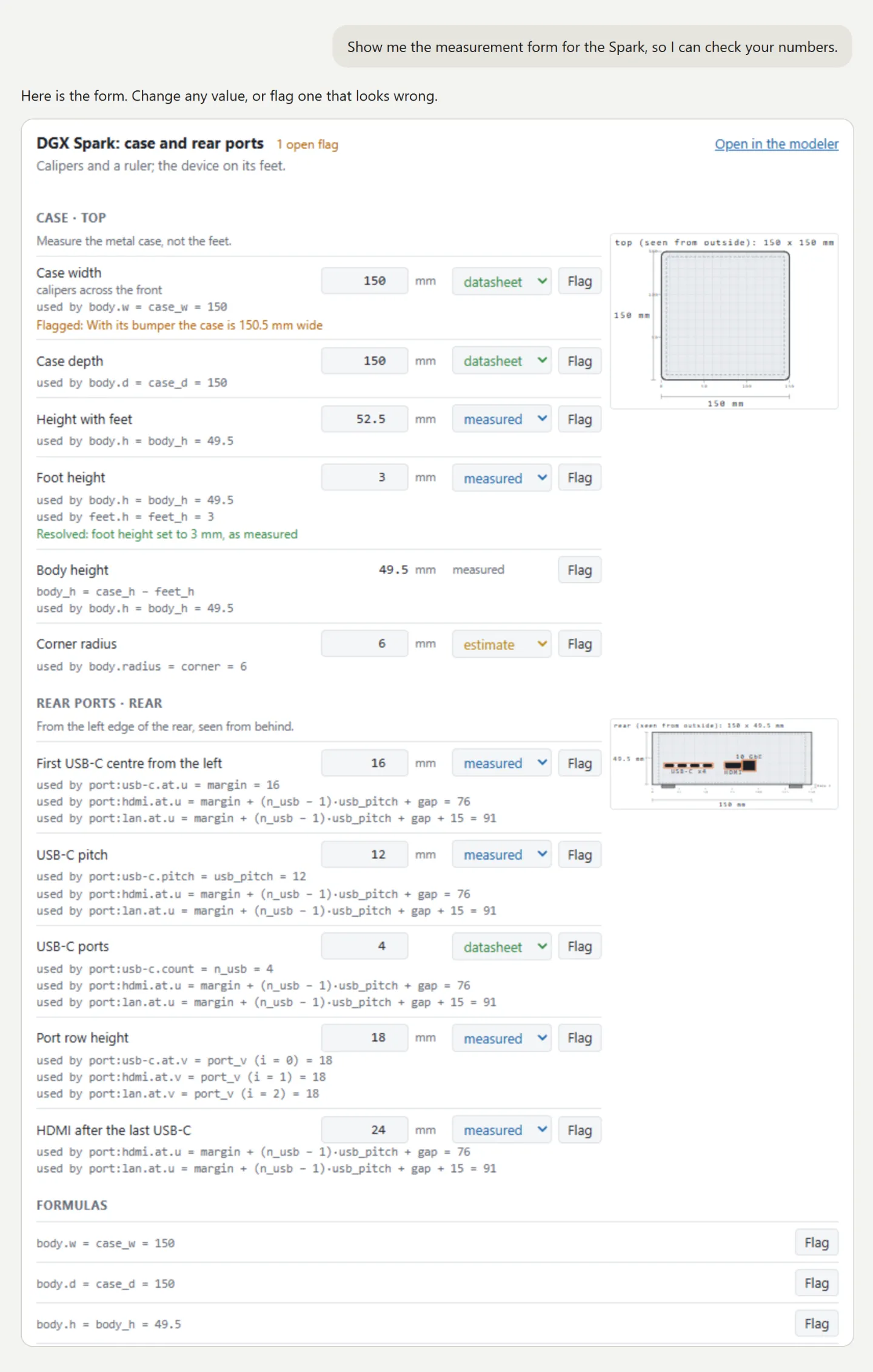The width and height of the screenshot is (873, 1372).
Task: Open the Port row height source dropdown
Action: (x=501, y=1038)
